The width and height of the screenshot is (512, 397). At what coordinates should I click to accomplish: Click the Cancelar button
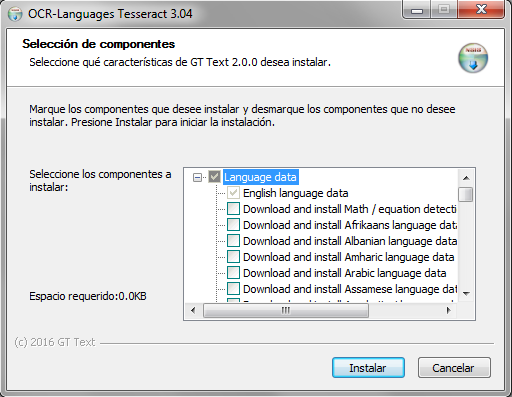454,368
